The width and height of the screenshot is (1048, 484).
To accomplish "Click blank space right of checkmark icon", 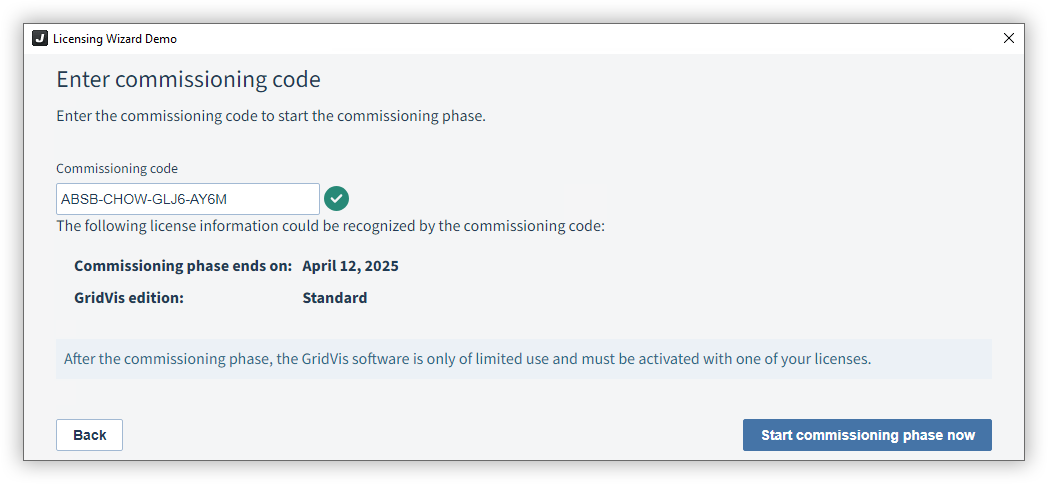I will pos(668,199).
